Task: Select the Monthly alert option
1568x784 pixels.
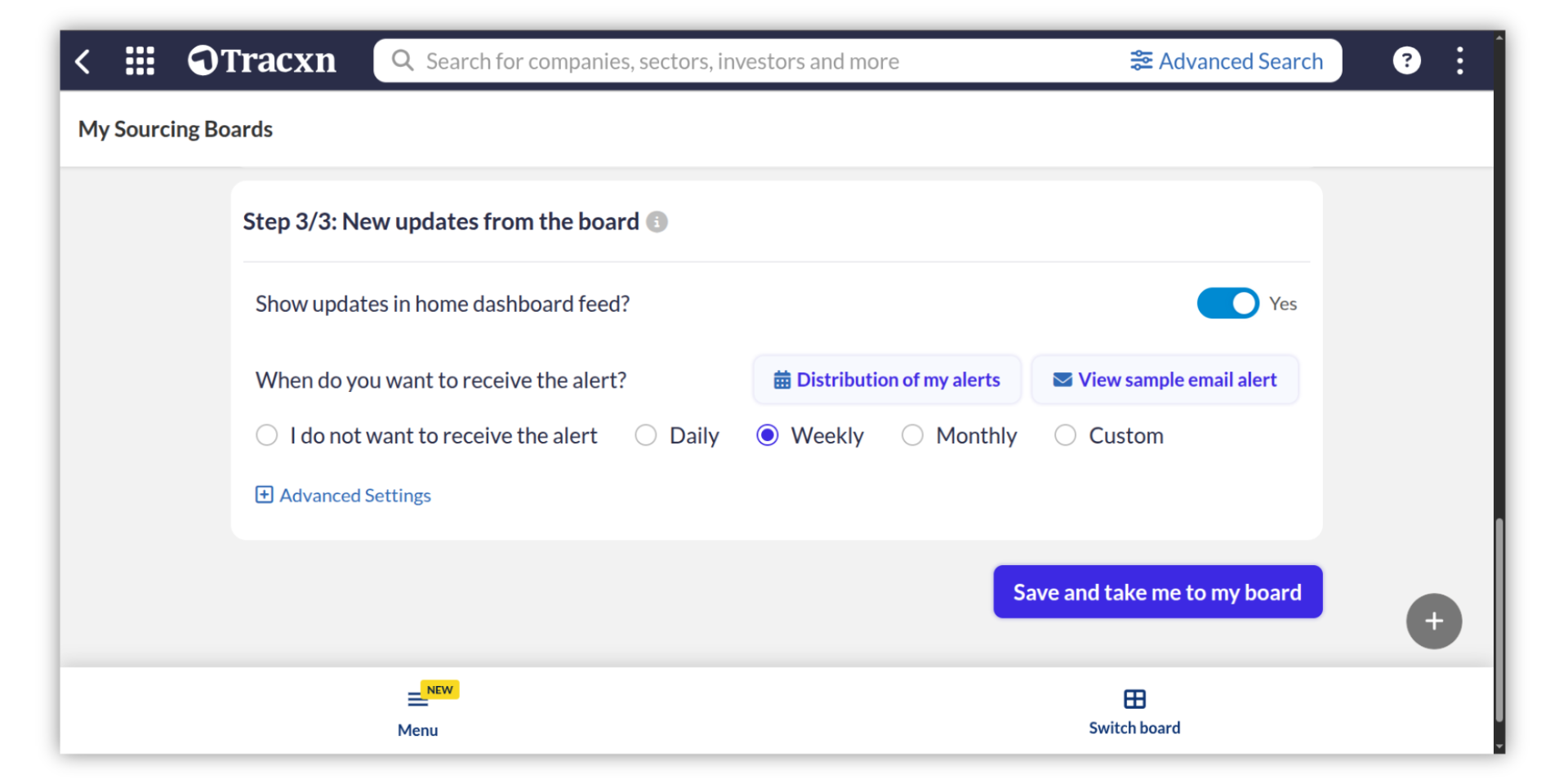Action: coord(912,435)
